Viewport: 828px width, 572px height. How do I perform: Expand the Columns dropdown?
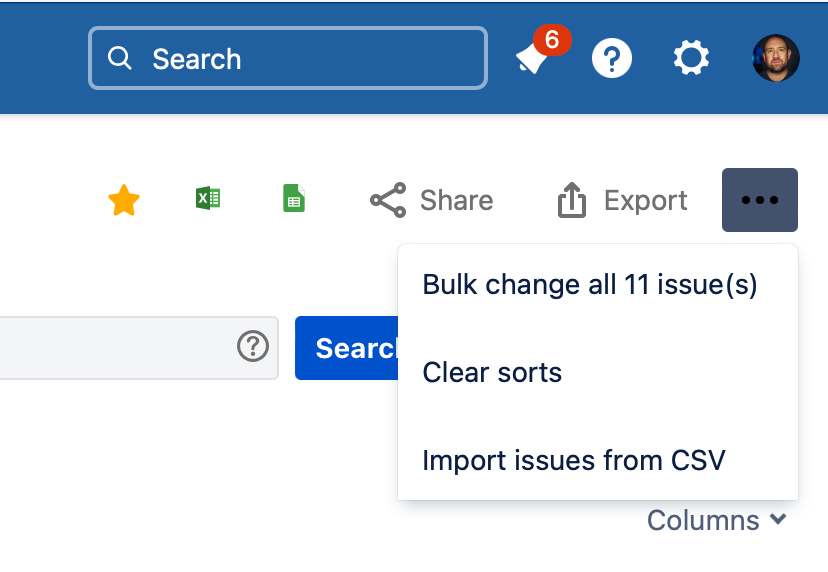coord(717,520)
